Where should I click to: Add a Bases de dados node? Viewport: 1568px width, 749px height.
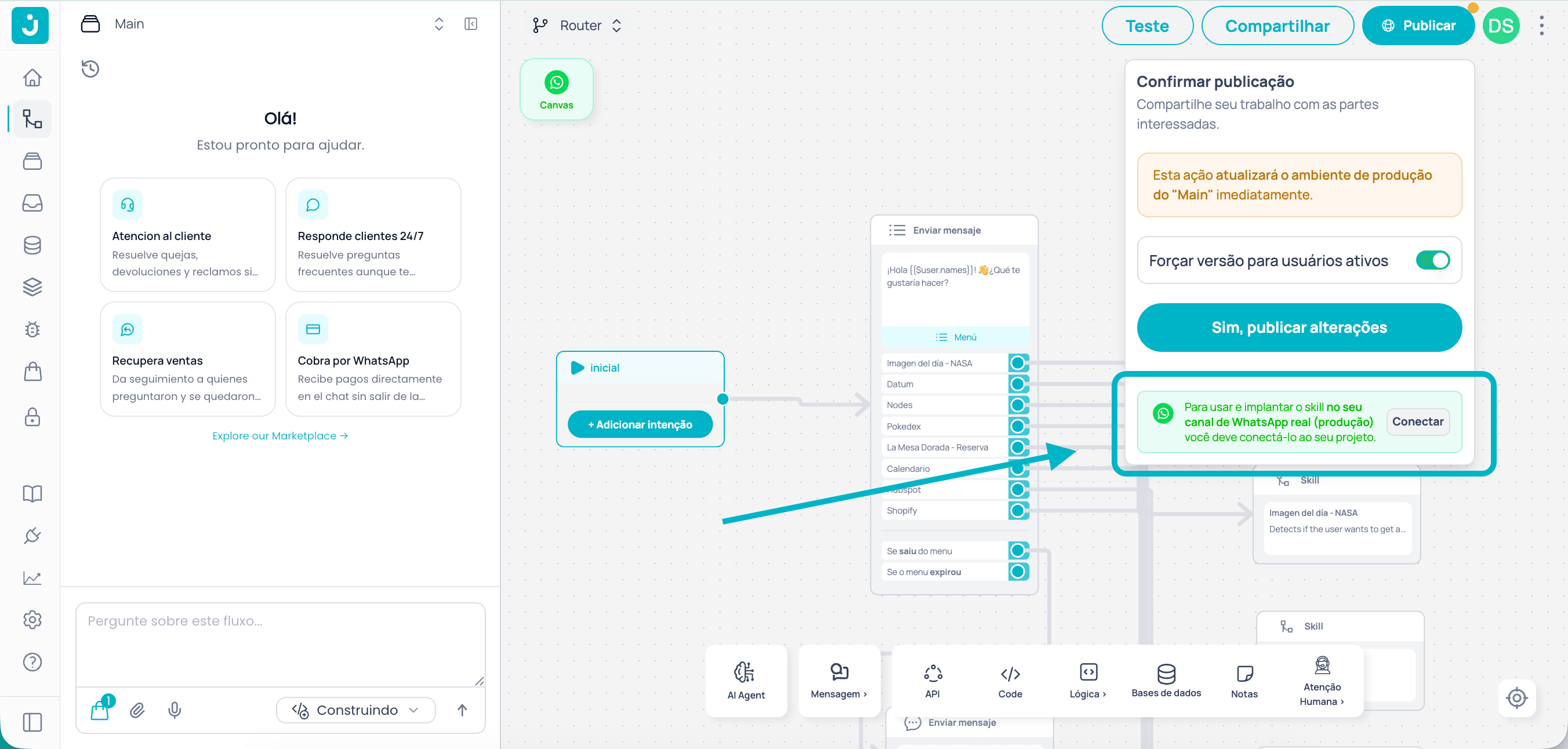(x=1166, y=681)
